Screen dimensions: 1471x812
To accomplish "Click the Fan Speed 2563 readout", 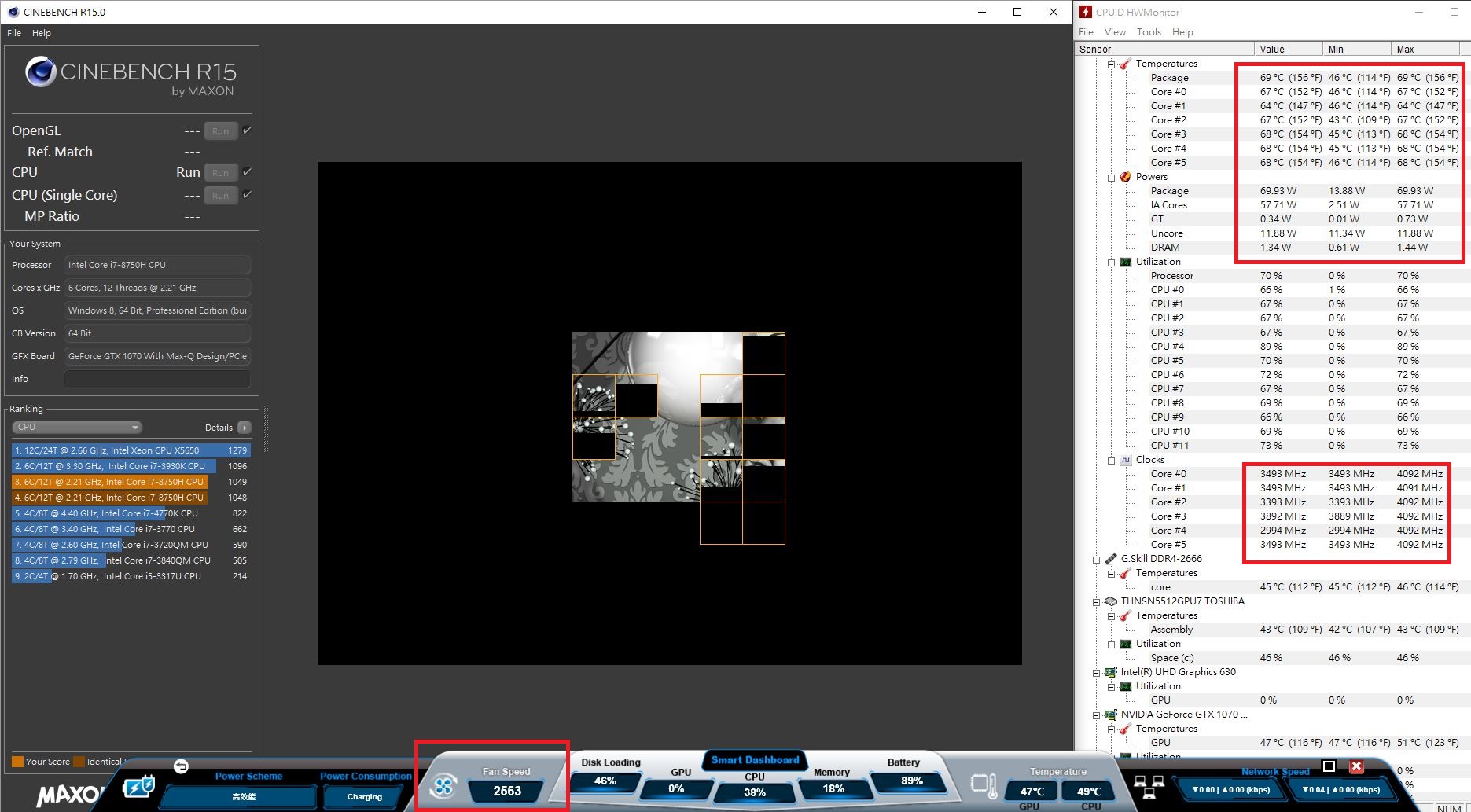I will coord(507,792).
